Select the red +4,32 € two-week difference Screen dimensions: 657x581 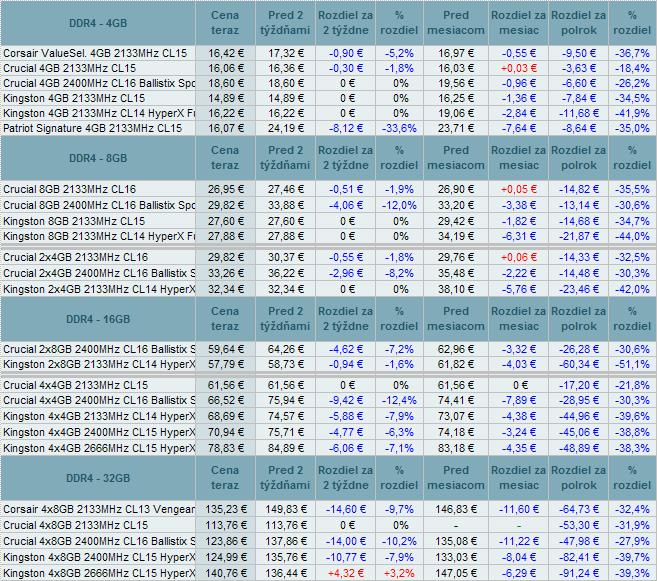coord(345,573)
